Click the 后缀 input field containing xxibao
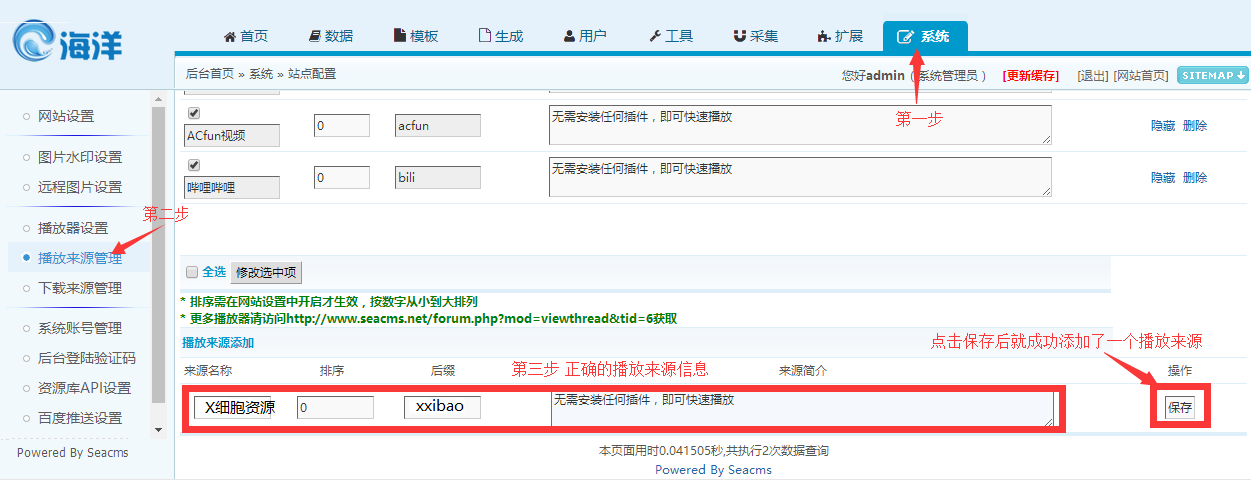 [x=441, y=407]
